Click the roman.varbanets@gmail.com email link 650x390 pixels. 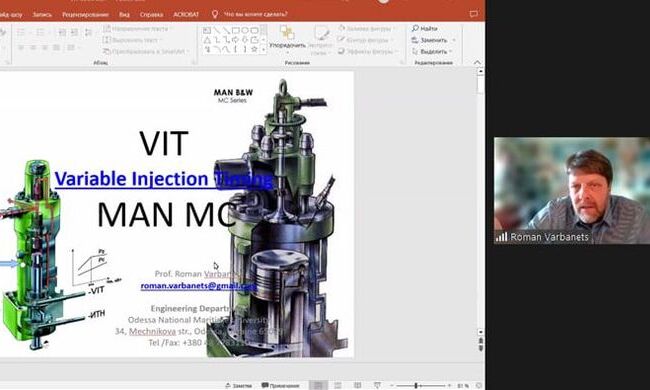199,286
